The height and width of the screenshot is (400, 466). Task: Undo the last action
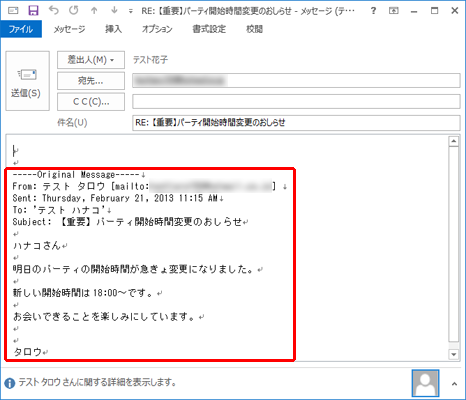(x=53, y=11)
